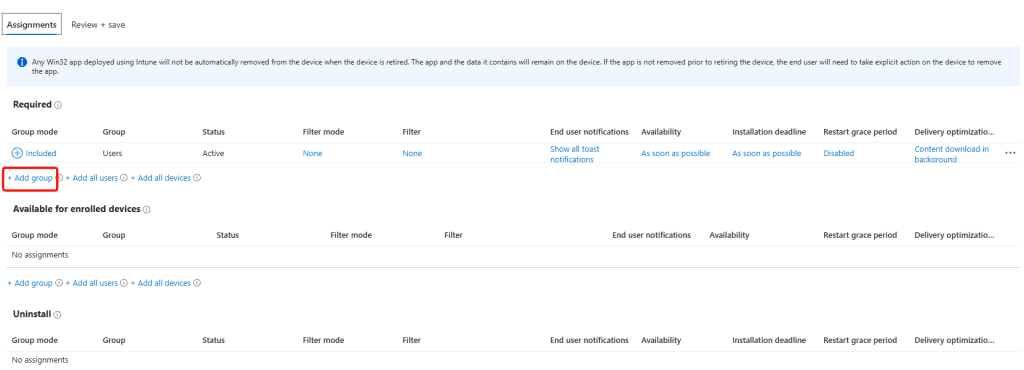
Task: Open the ellipsis menu for Users row
Action: (x=1010, y=153)
